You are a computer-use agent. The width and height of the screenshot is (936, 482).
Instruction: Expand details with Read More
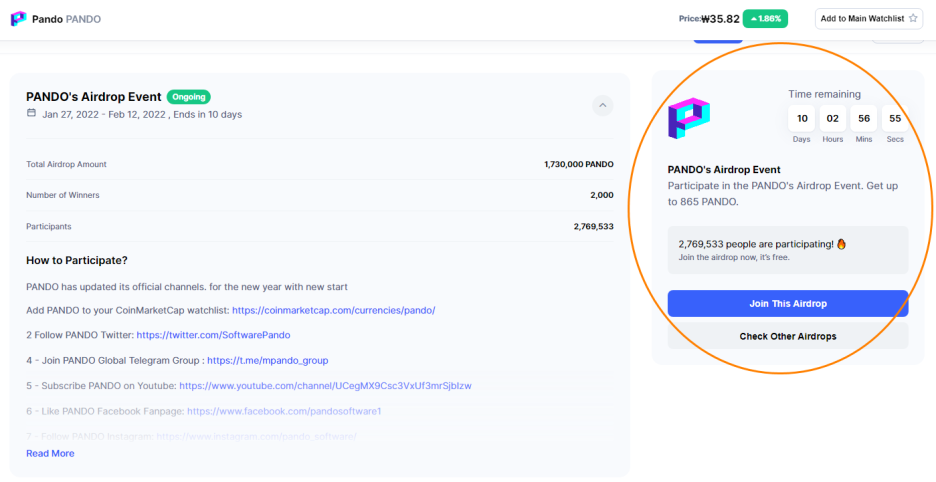click(50, 453)
